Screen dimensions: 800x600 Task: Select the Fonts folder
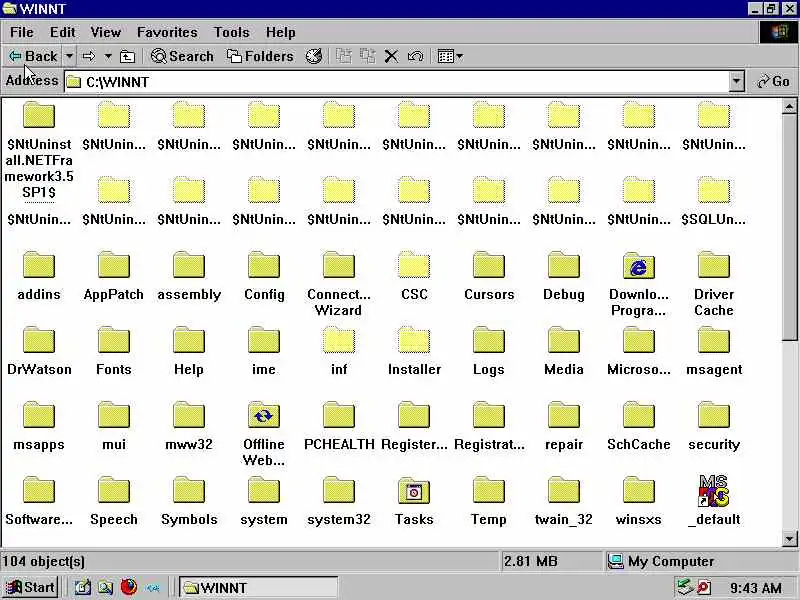click(114, 351)
